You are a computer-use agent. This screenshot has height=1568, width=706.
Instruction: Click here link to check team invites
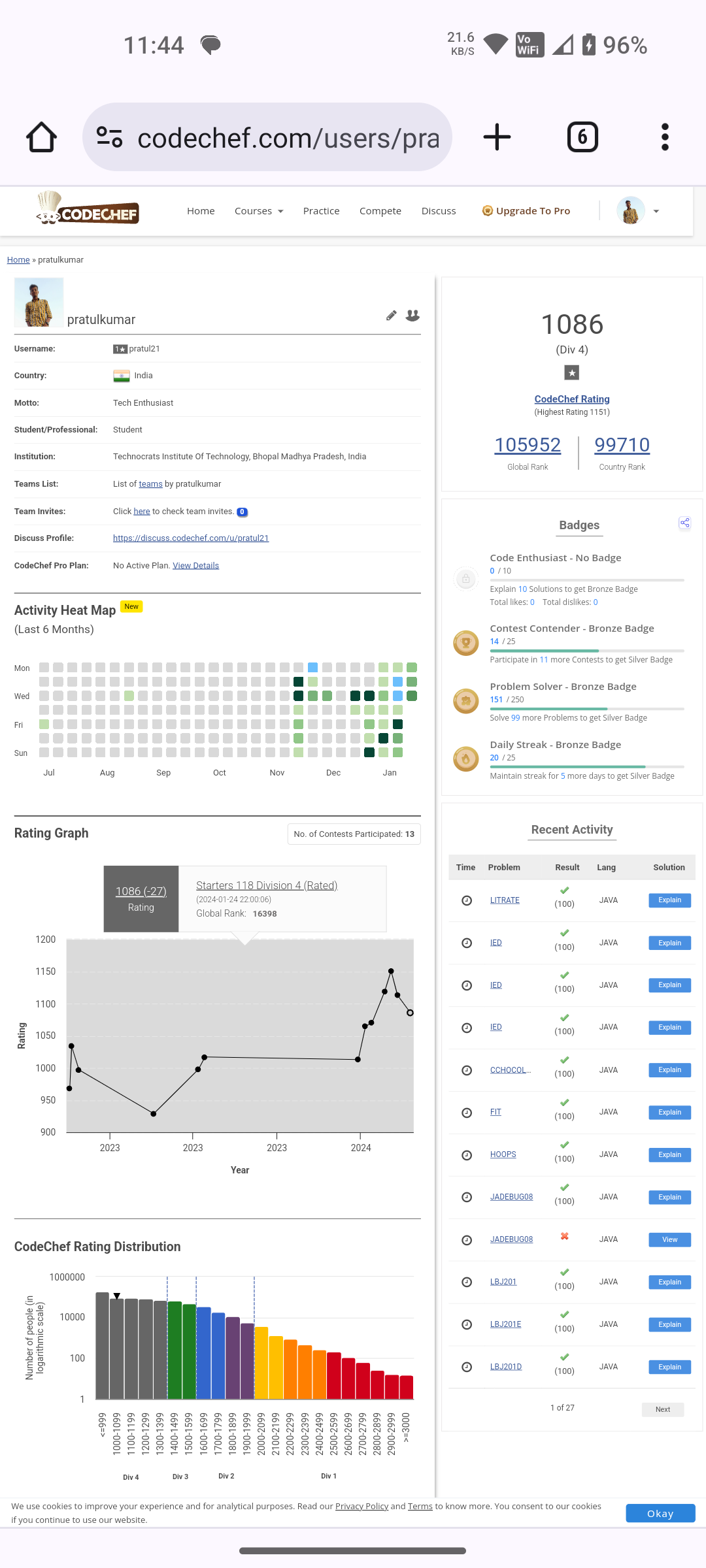(x=142, y=512)
